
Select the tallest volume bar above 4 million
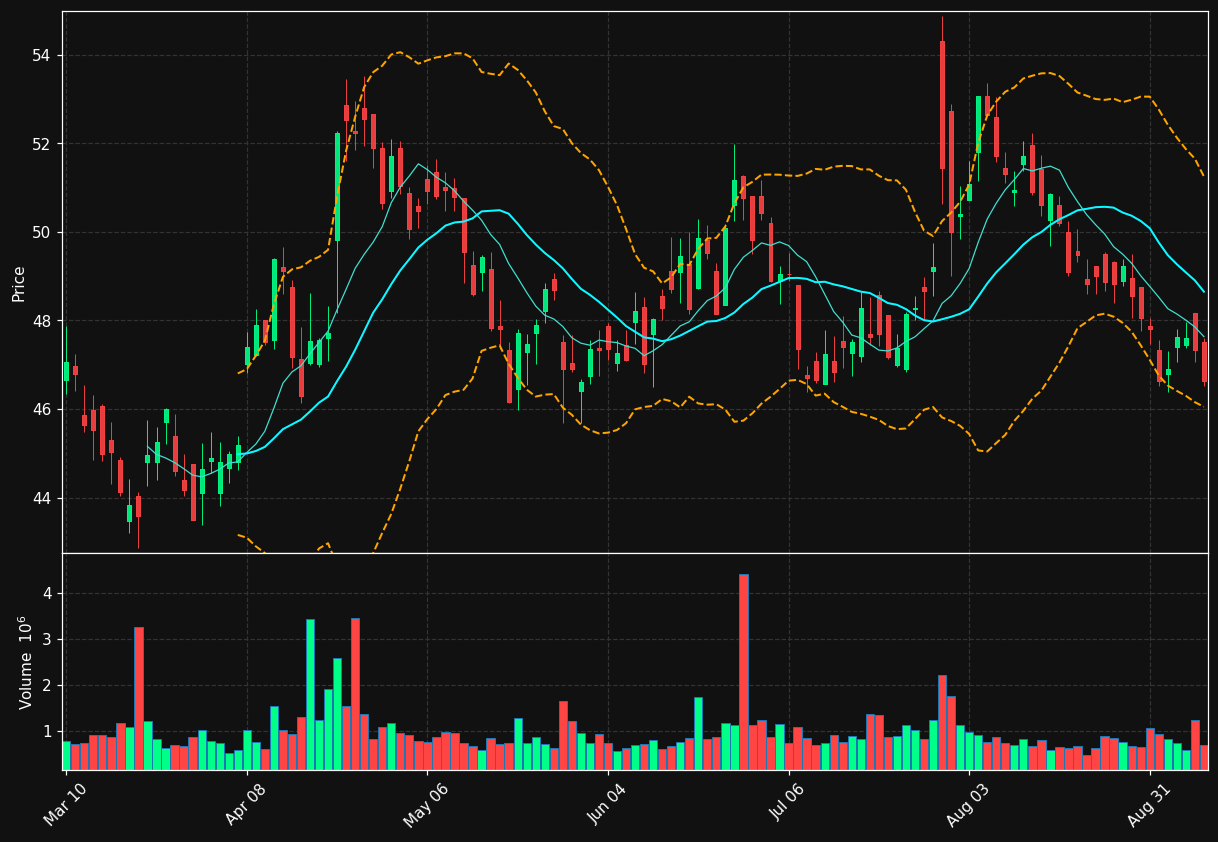point(743,672)
